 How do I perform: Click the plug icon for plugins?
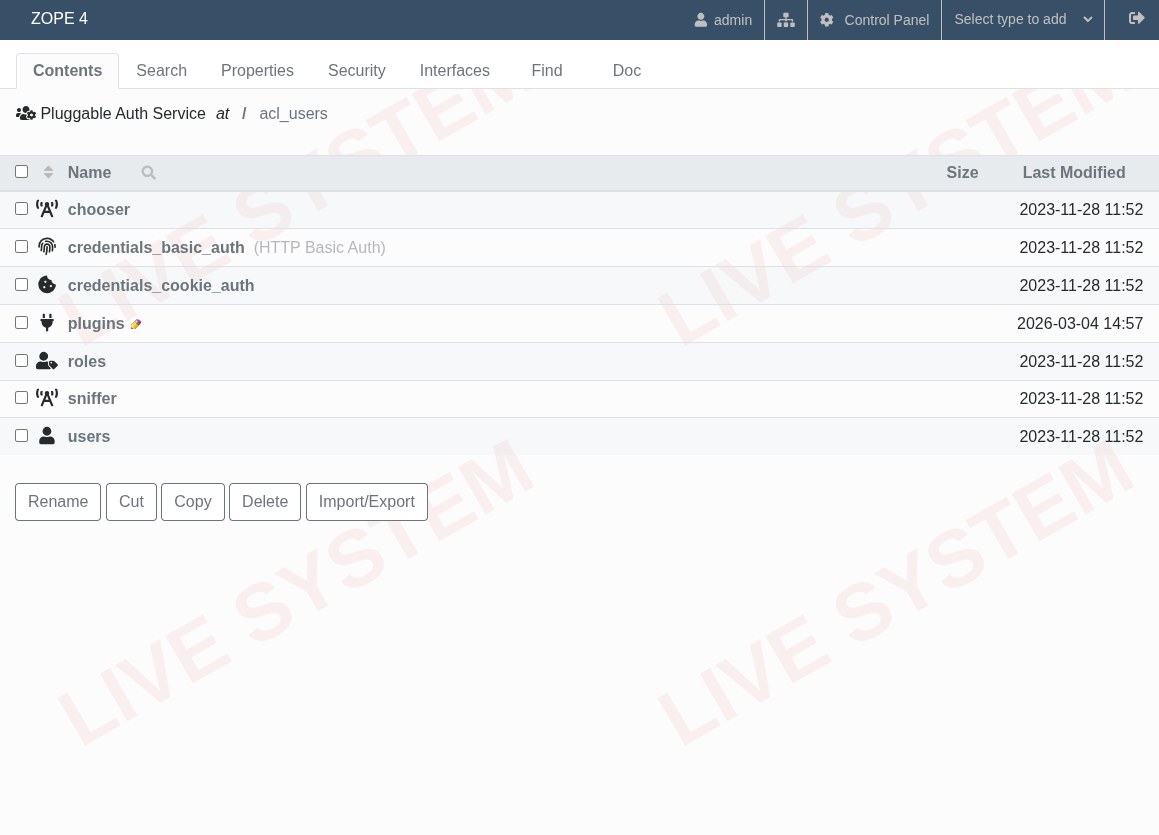(47, 323)
